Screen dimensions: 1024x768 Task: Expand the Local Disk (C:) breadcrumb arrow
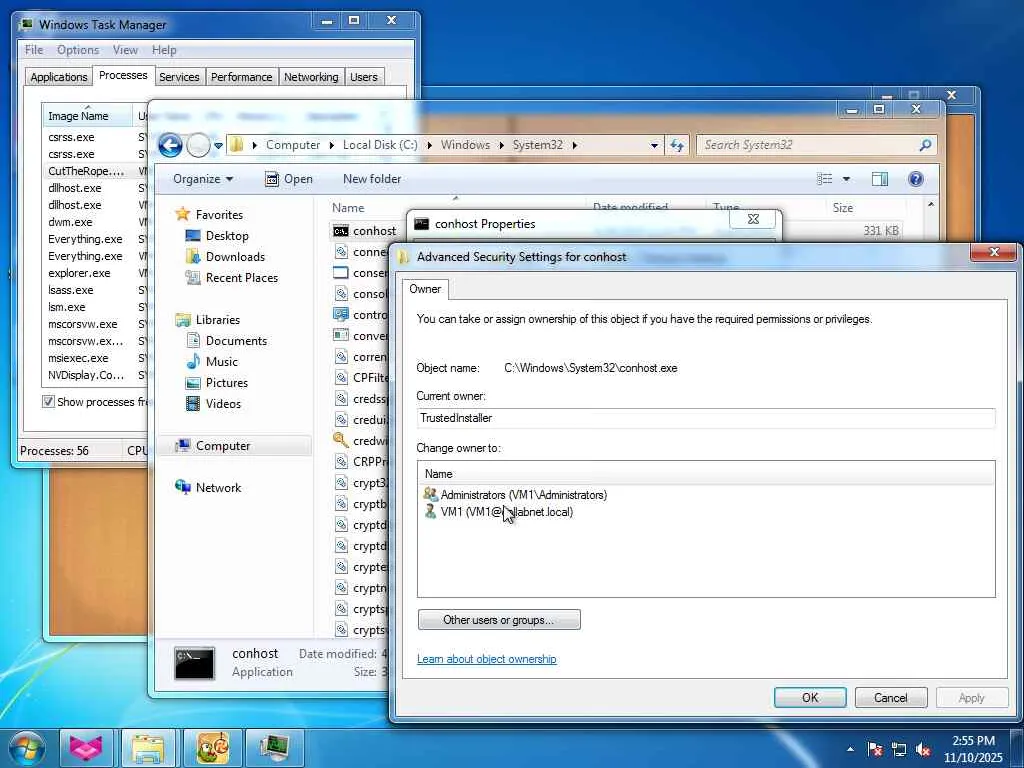tap(429, 145)
